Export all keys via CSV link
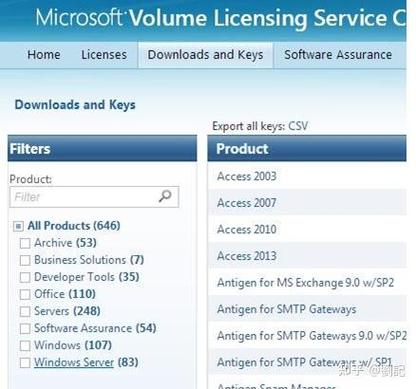The width and height of the screenshot is (416, 389). pyautogui.click(x=298, y=126)
